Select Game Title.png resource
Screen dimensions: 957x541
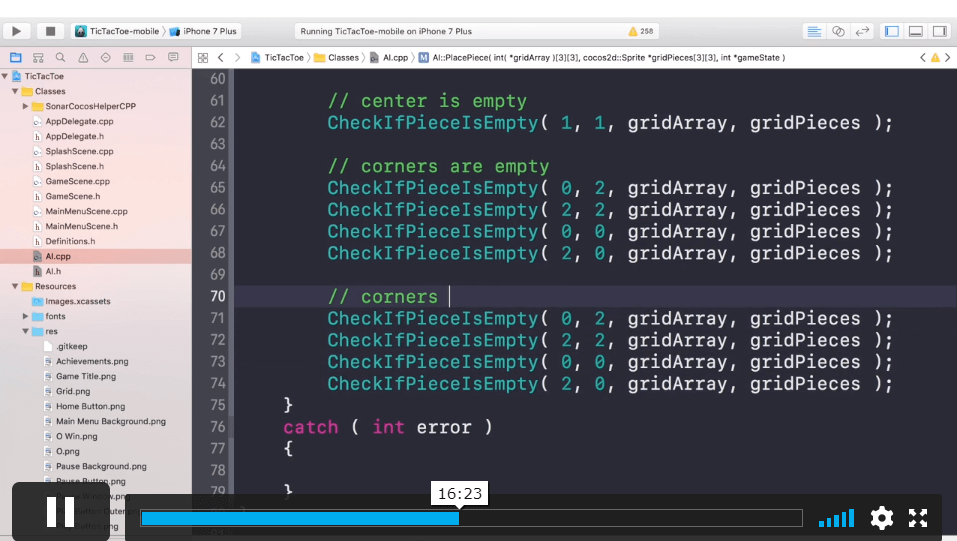(85, 376)
